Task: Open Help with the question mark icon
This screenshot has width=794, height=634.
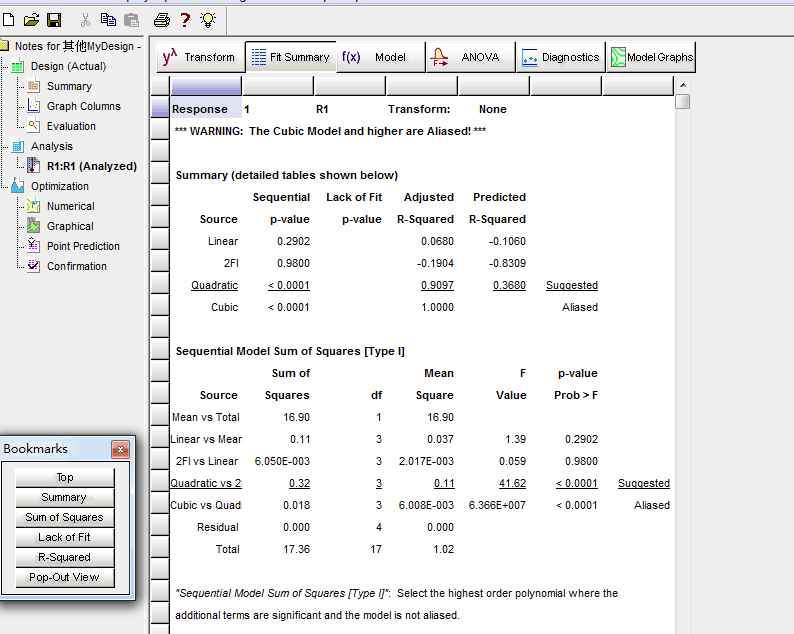Action: tap(185, 20)
